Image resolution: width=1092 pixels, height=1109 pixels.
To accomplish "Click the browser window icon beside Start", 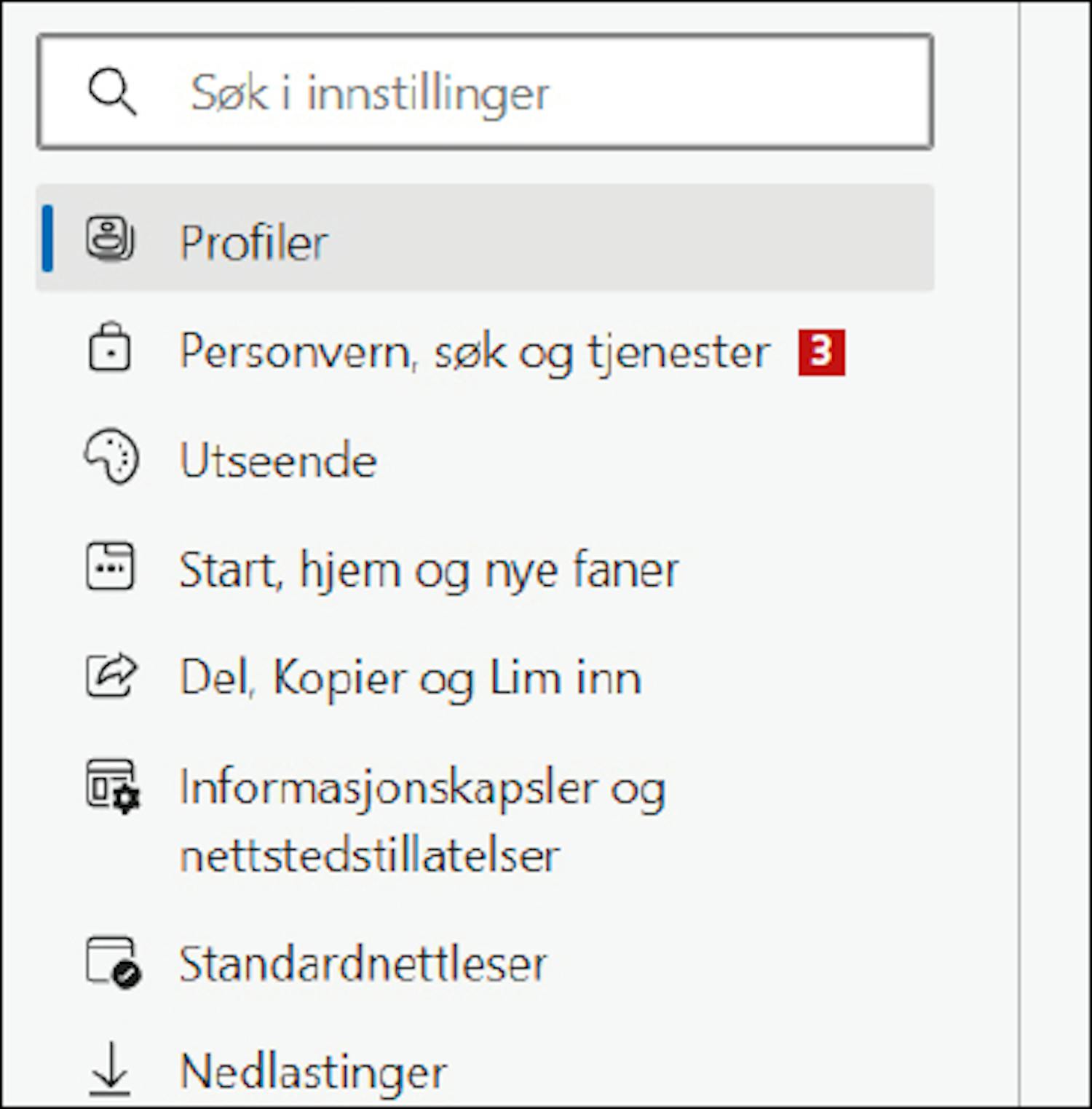I will click(x=110, y=566).
